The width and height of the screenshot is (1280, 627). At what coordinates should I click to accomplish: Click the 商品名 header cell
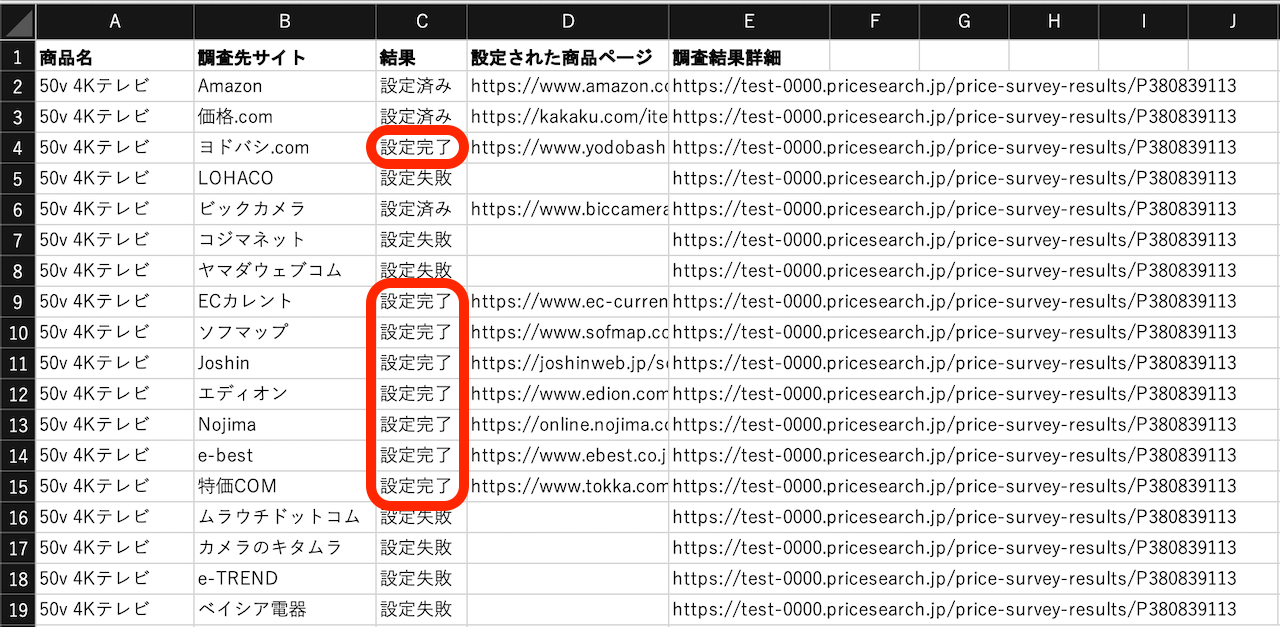point(115,56)
